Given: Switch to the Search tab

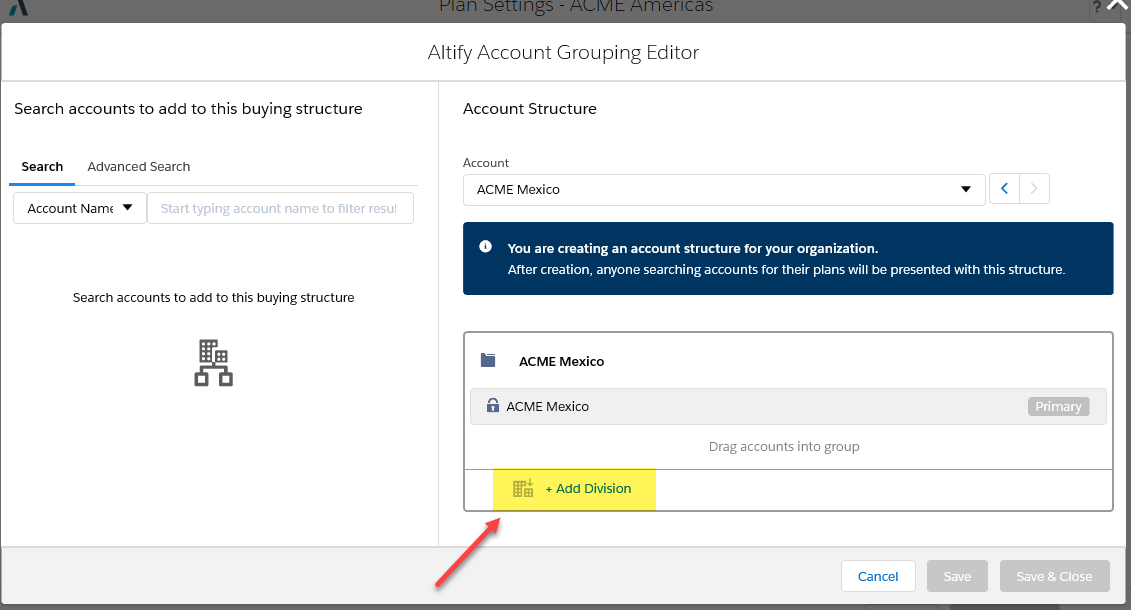Looking at the screenshot, I should 42,167.
